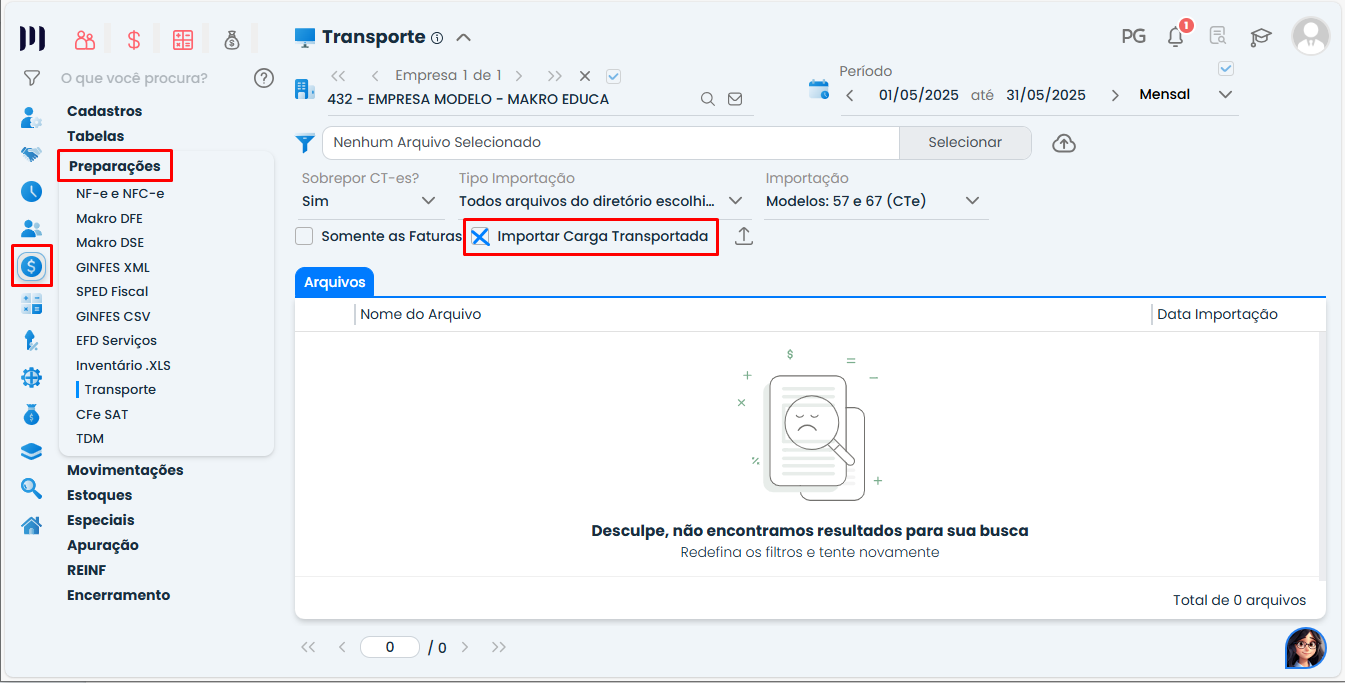Toggle Importar Carga Transportada checkbox
Viewport: 1345px width, 683px height.
(481, 237)
